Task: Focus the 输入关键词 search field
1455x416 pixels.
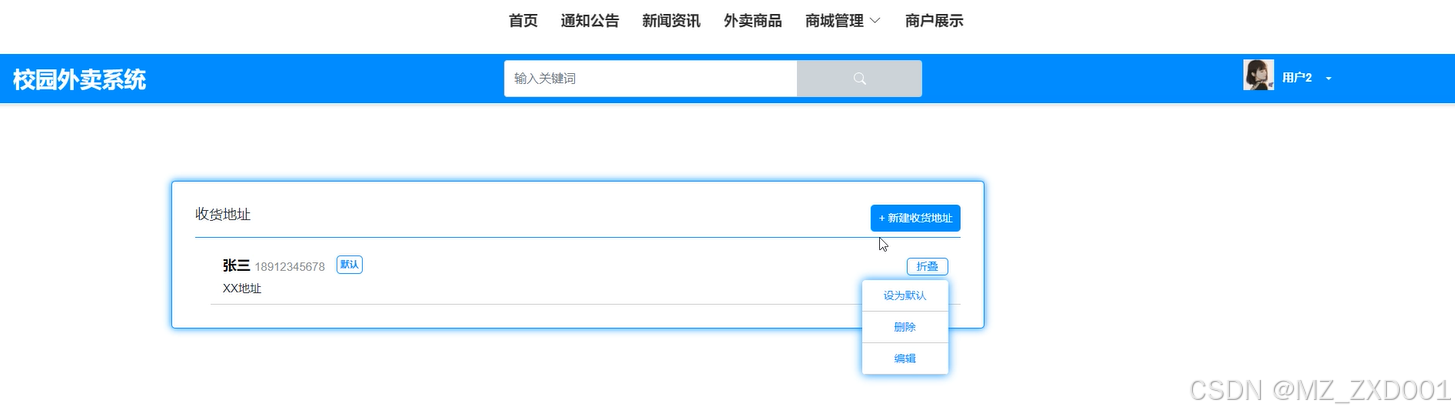Action: 650,79
